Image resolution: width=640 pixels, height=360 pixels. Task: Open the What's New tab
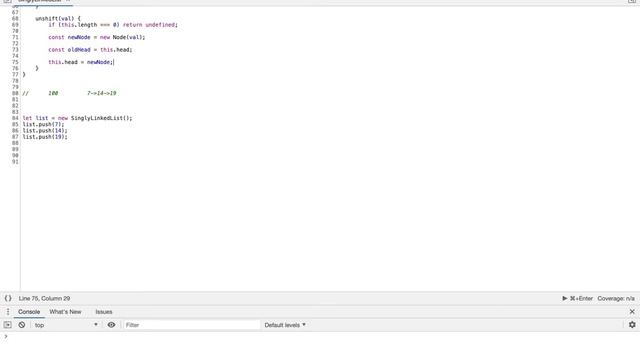[x=65, y=312]
